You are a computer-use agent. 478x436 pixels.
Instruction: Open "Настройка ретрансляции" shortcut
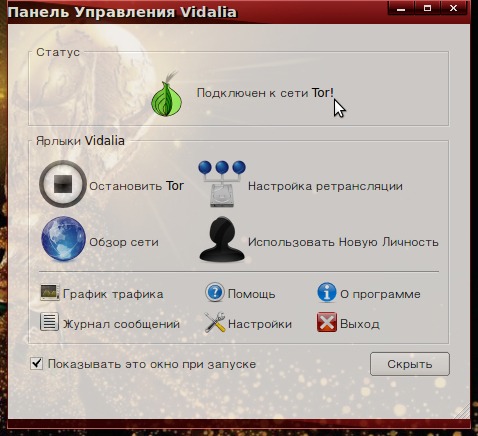tap(325, 186)
